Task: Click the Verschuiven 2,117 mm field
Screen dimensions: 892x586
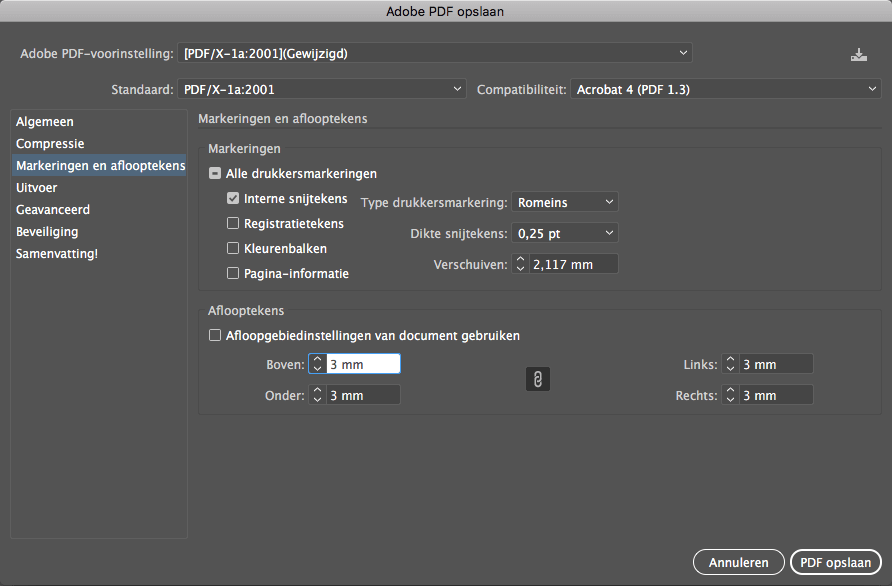Action: click(x=573, y=264)
